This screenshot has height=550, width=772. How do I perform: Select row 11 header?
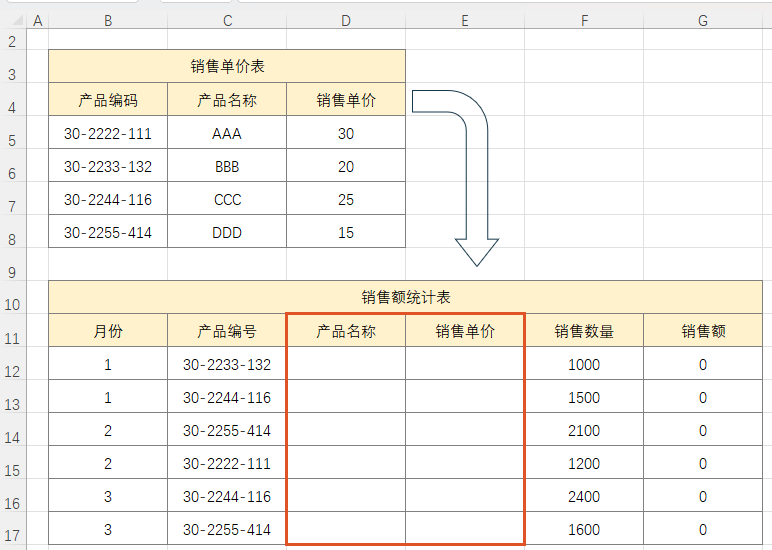click(13, 330)
